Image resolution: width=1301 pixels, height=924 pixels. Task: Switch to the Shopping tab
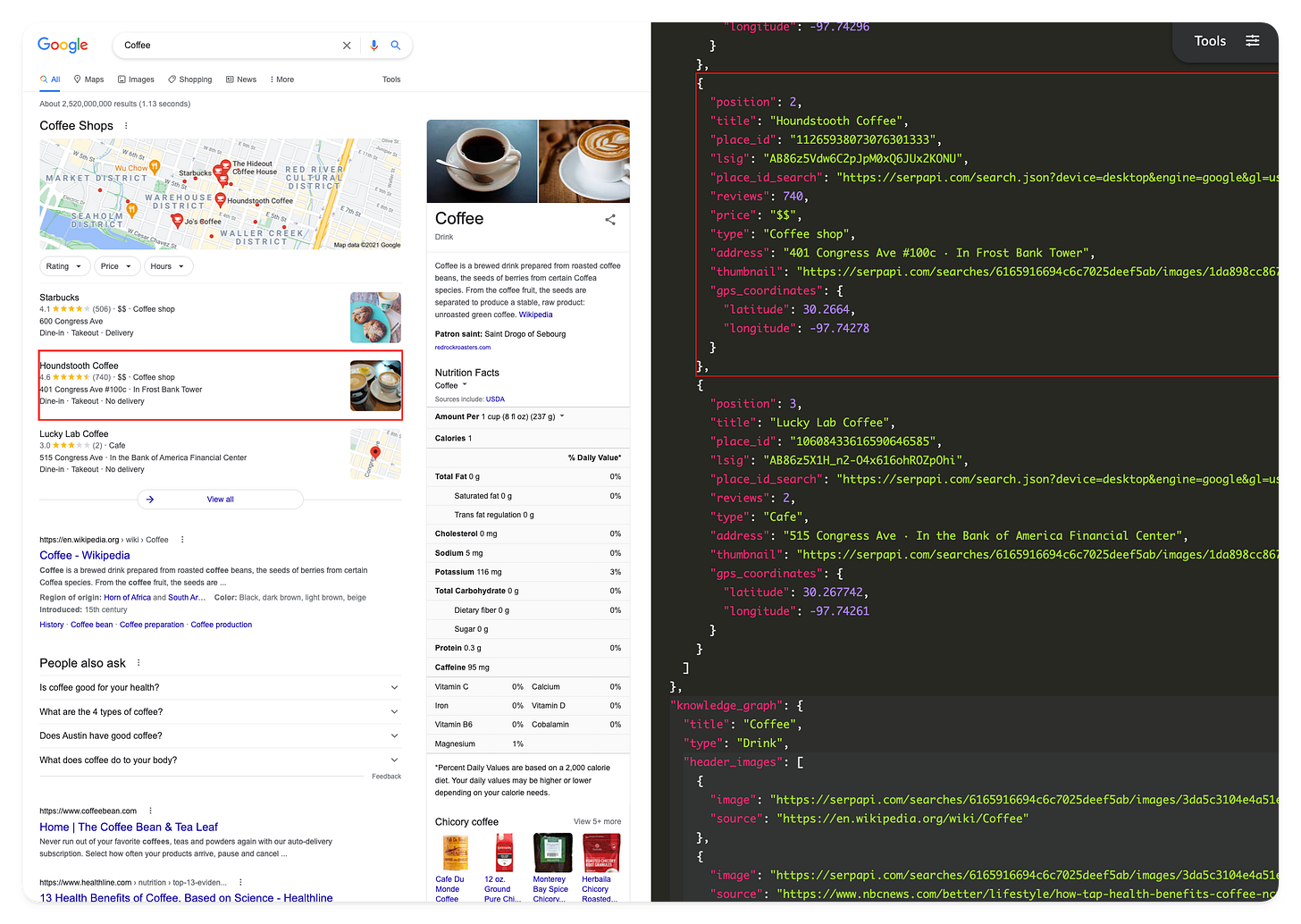coord(189,80)
